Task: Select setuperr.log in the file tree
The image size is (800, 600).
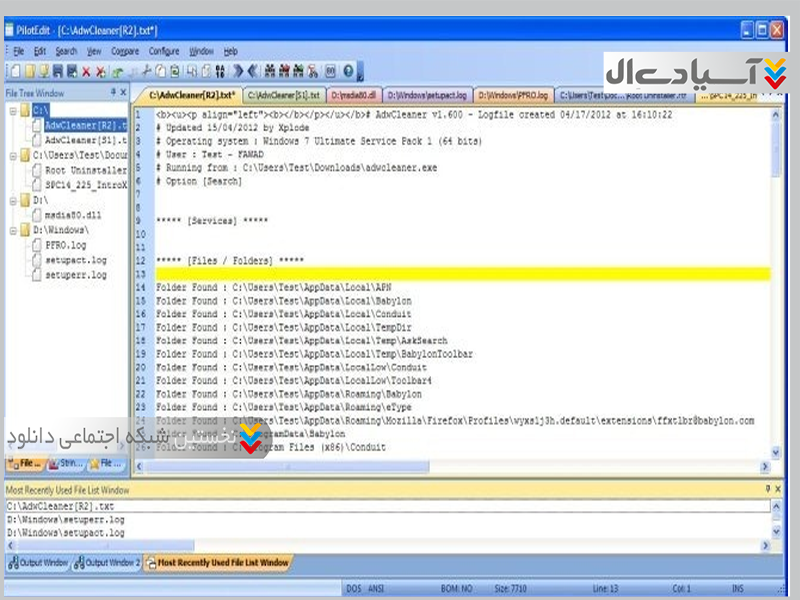Action: point(76,274)
